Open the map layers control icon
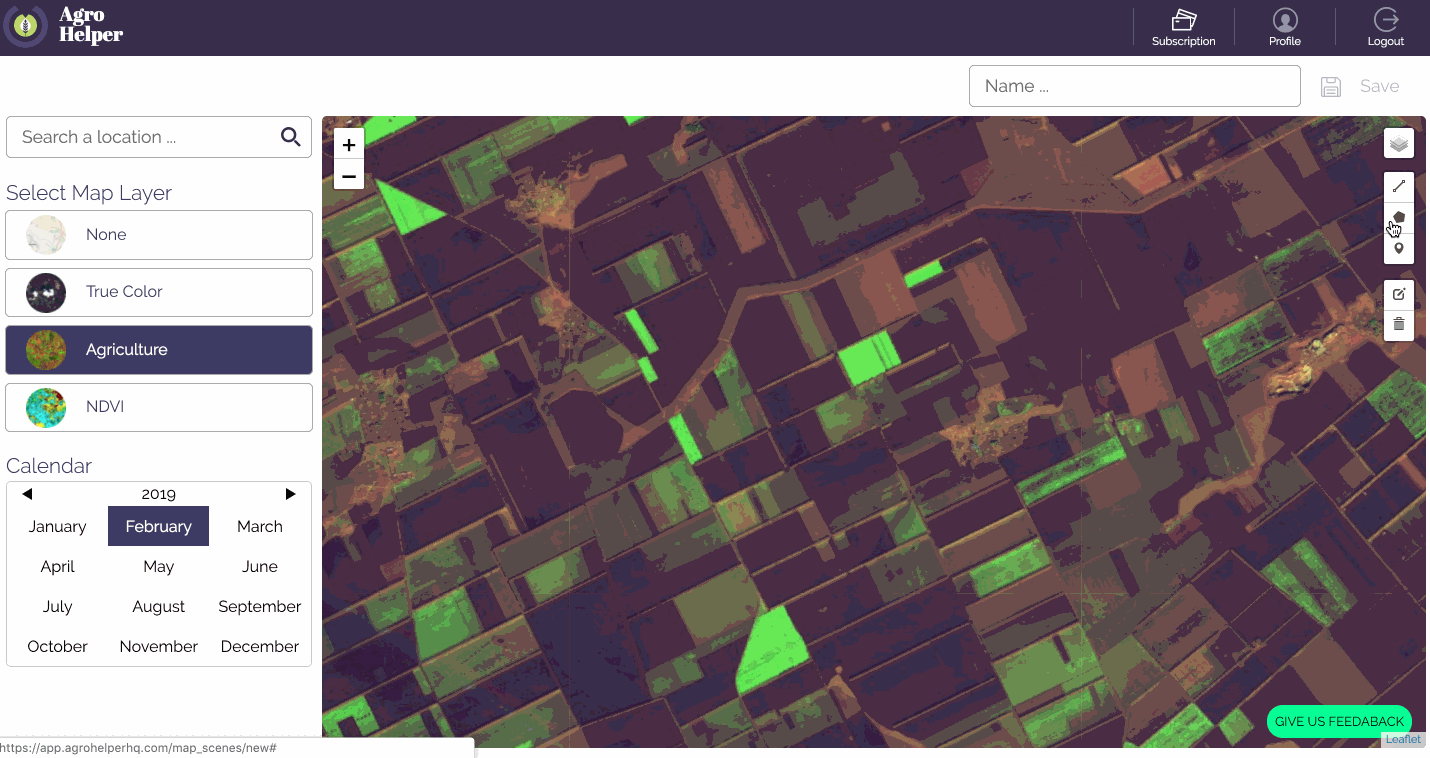This screenshot has height=758, width=1430. point(1399,144)
